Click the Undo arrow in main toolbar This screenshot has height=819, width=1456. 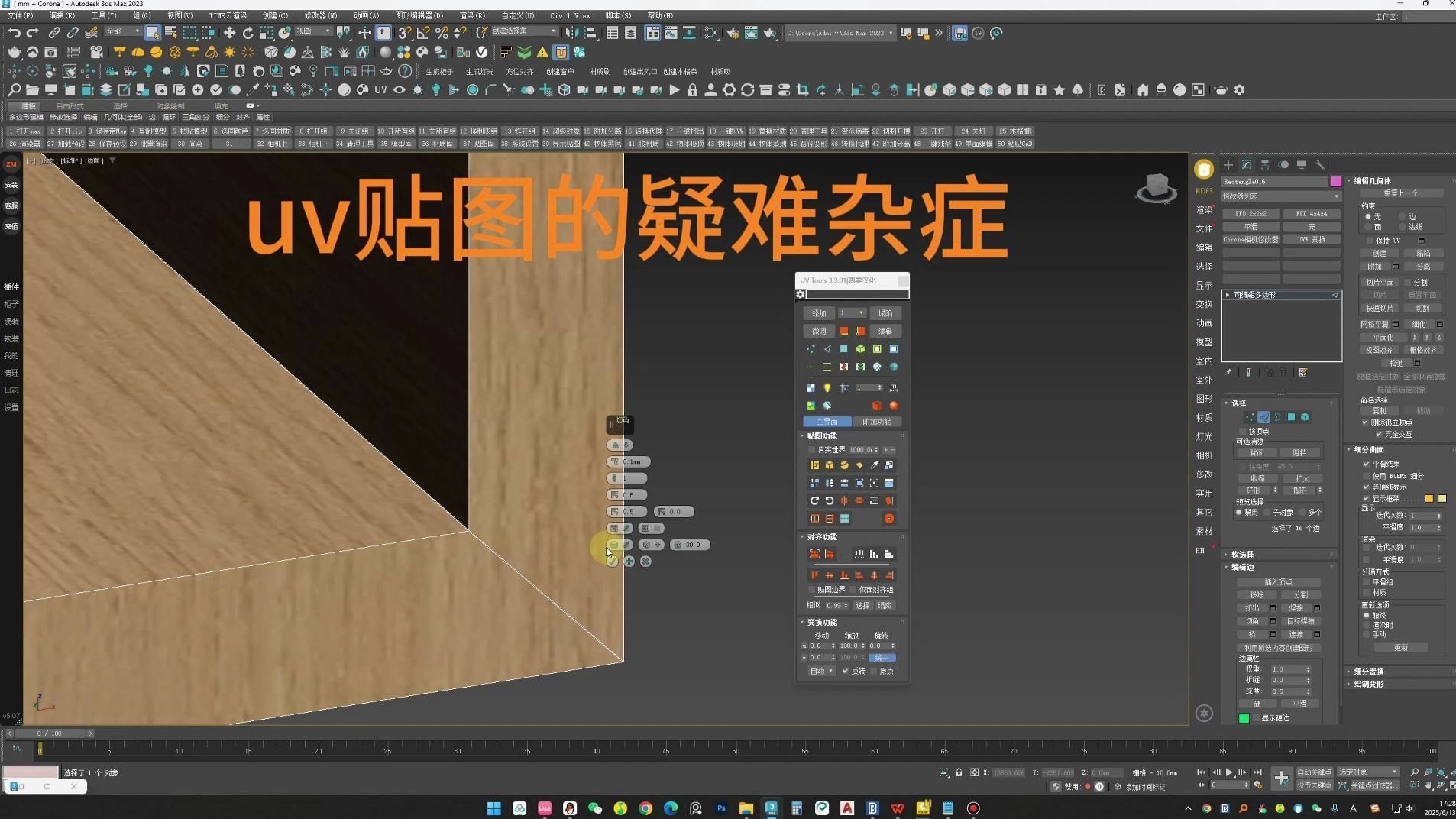[15, 33]
